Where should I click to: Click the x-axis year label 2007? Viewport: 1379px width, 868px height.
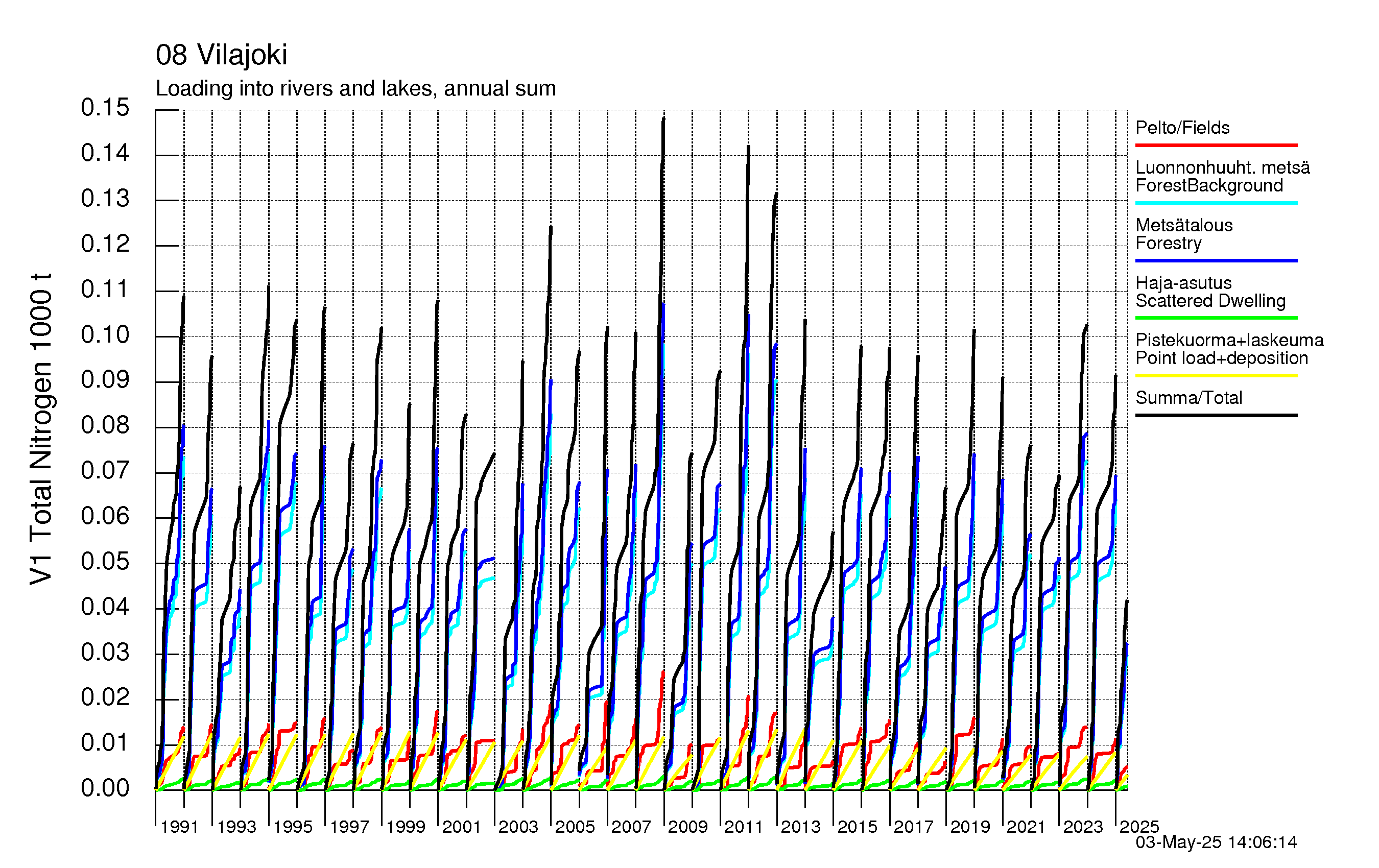coord(631,827)
